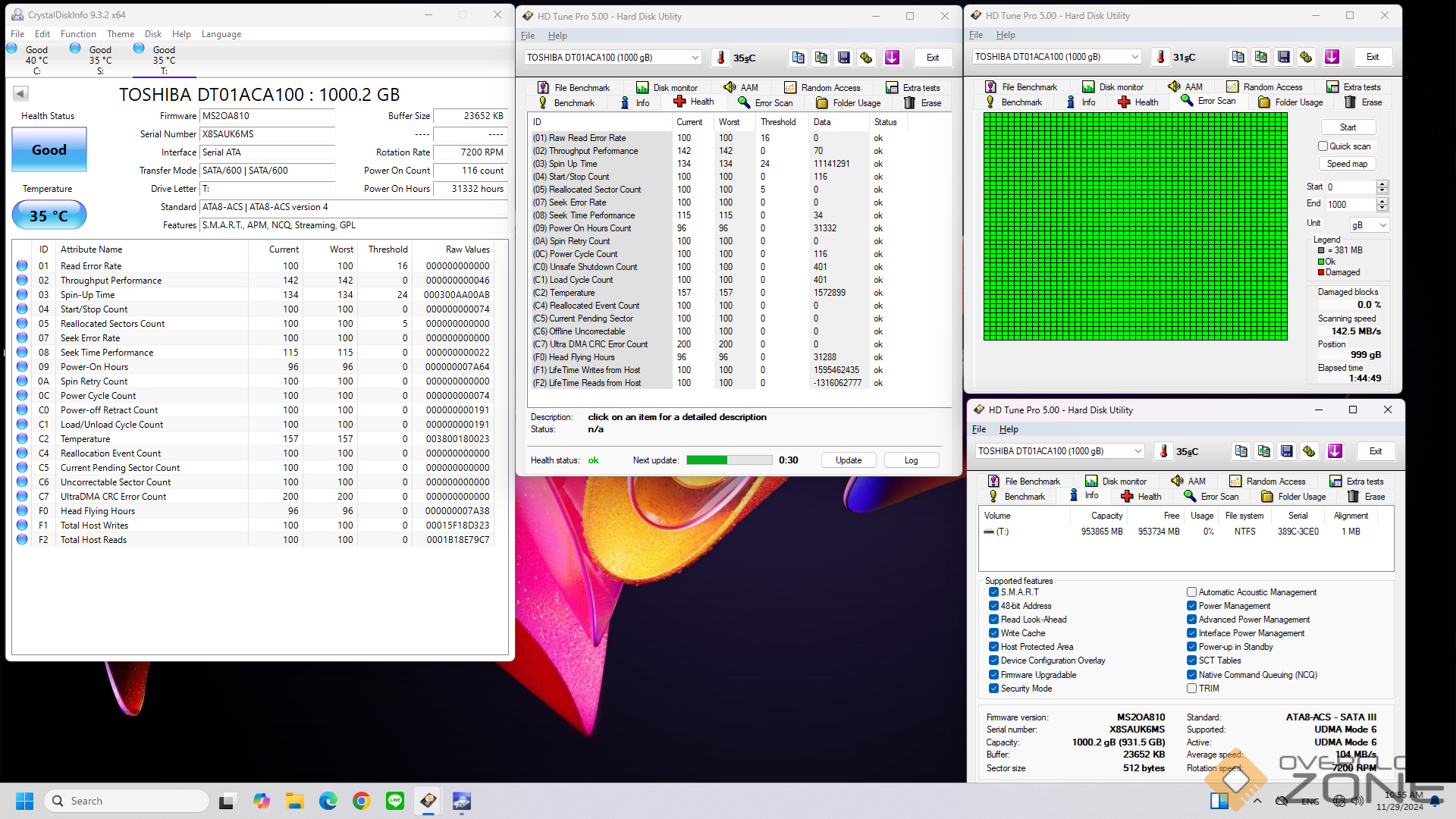Click thermometer temperature icon in Health window
Image resolution: width=1456 pixels, height=819 pixels.
click(720, 58)
